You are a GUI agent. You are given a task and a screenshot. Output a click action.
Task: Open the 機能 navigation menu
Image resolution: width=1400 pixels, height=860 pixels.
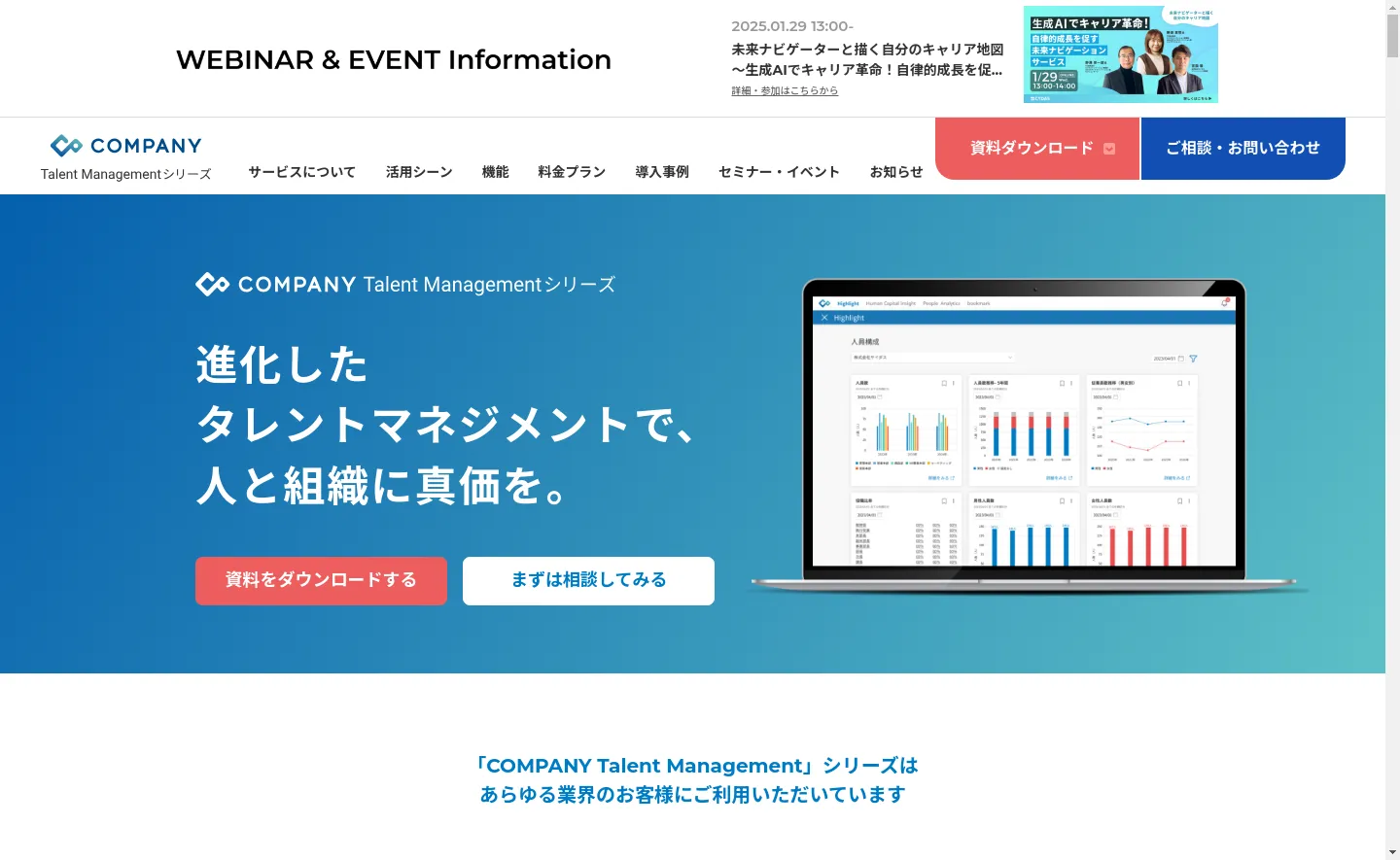pyautogui.click(x=495, y=172)
